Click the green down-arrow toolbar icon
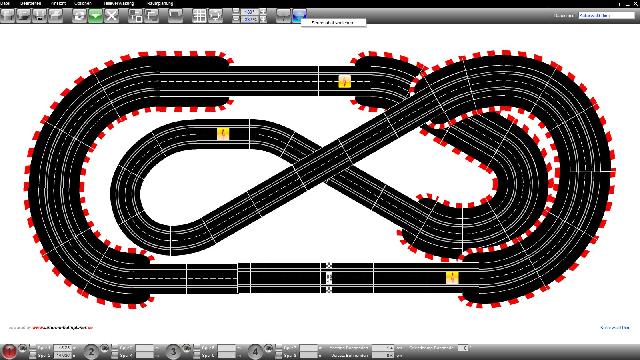Screen dimensions: 640x360 tap(95, 16)
